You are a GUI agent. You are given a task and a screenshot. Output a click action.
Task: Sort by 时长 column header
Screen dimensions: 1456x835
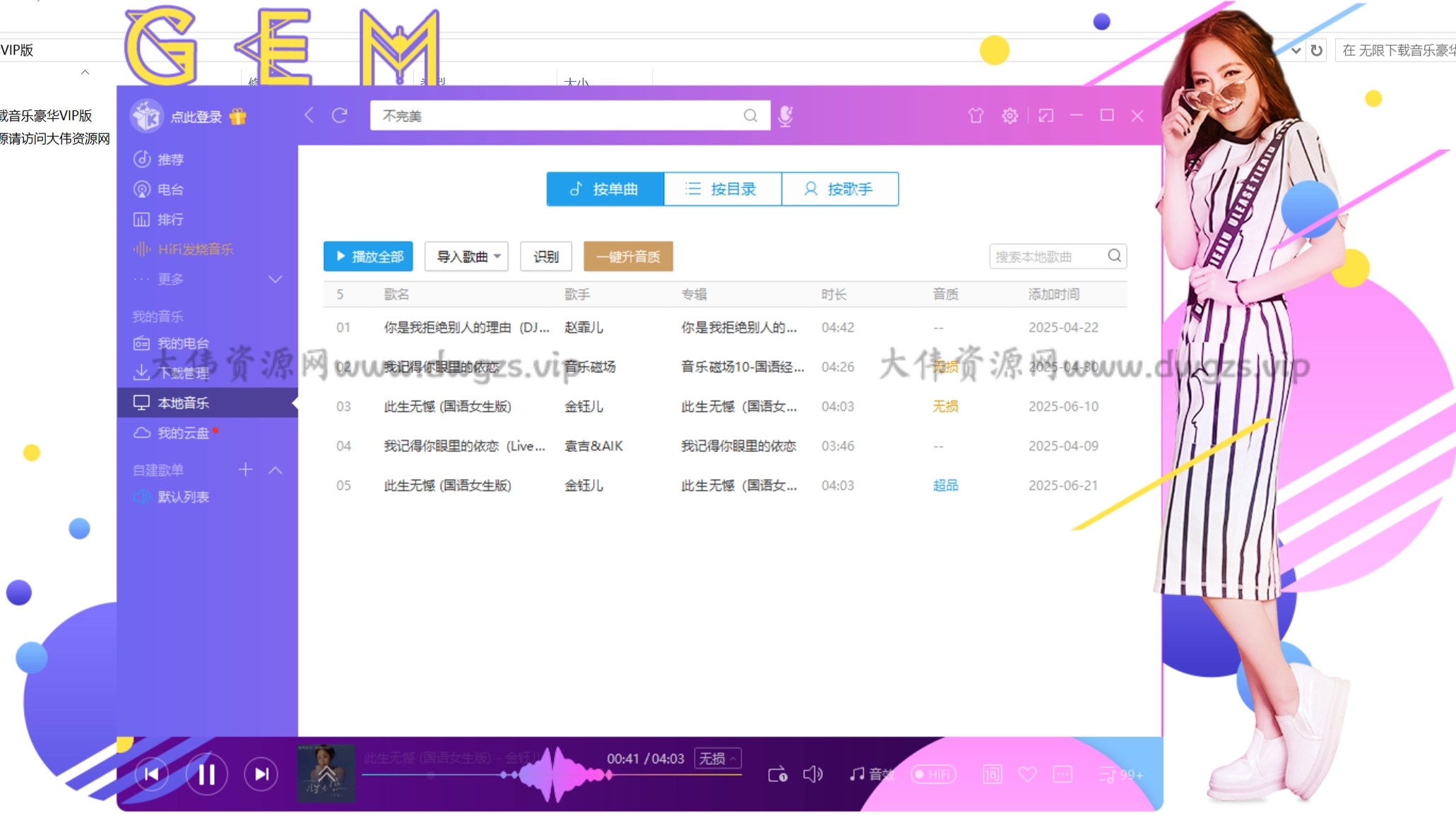[834, 295]
